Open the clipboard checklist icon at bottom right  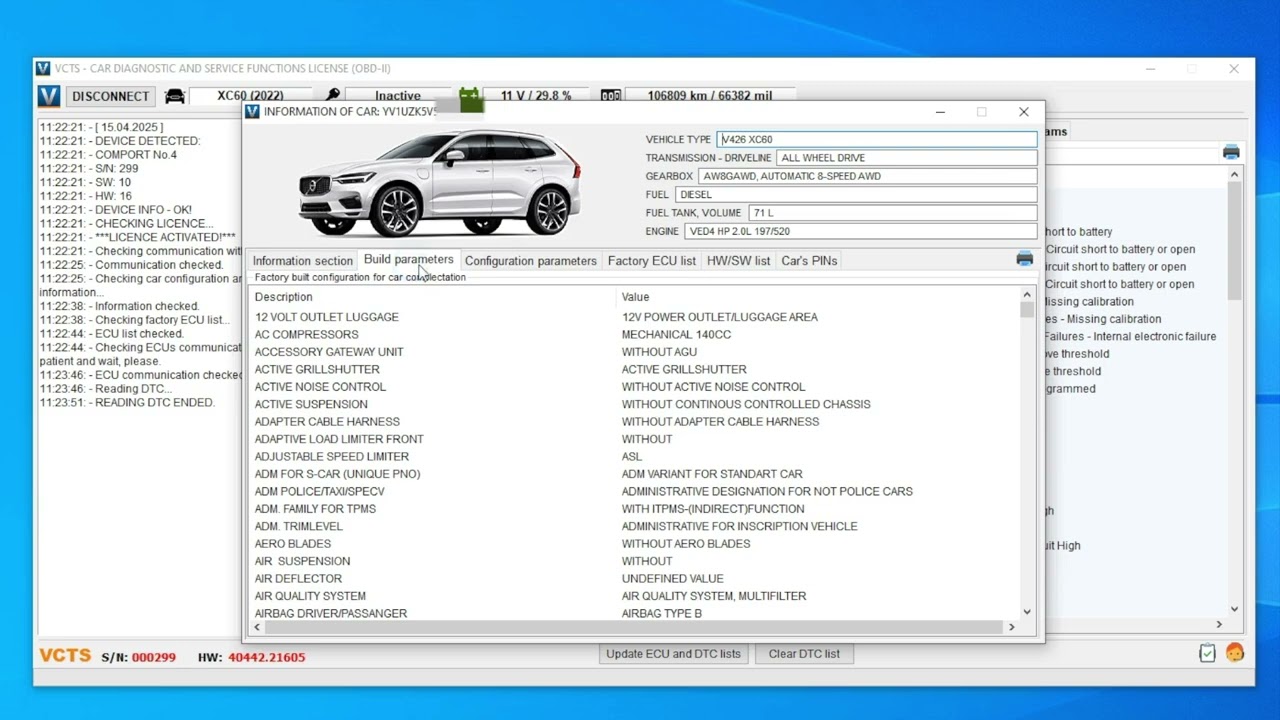[x=1207, y=653]
